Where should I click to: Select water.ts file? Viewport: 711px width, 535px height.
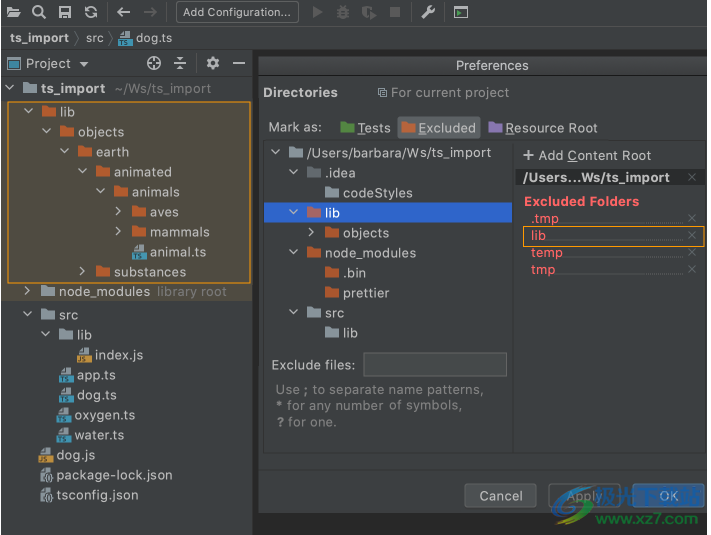click(90, 435)
